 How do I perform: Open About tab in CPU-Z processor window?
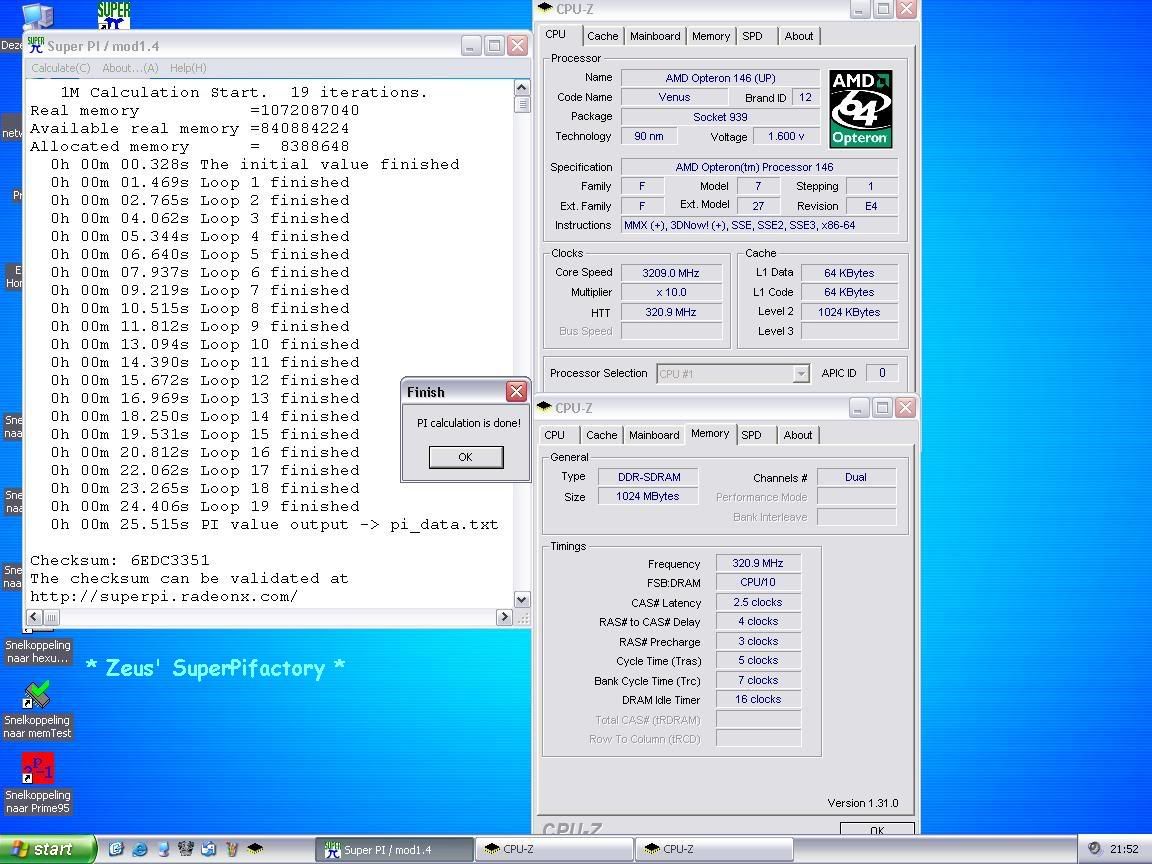pos(799,36)
